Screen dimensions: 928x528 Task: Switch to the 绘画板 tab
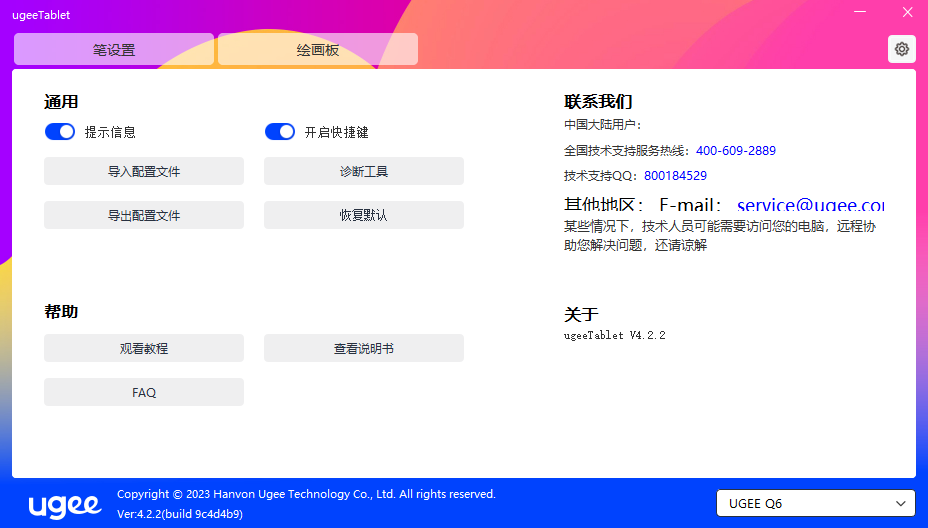(x=318, y=50)
